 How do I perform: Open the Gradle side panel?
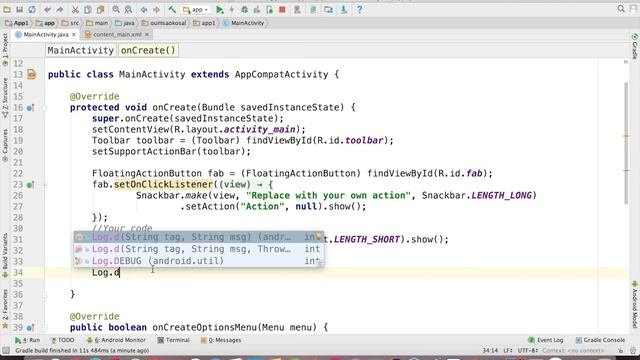[x=635, y=46]
